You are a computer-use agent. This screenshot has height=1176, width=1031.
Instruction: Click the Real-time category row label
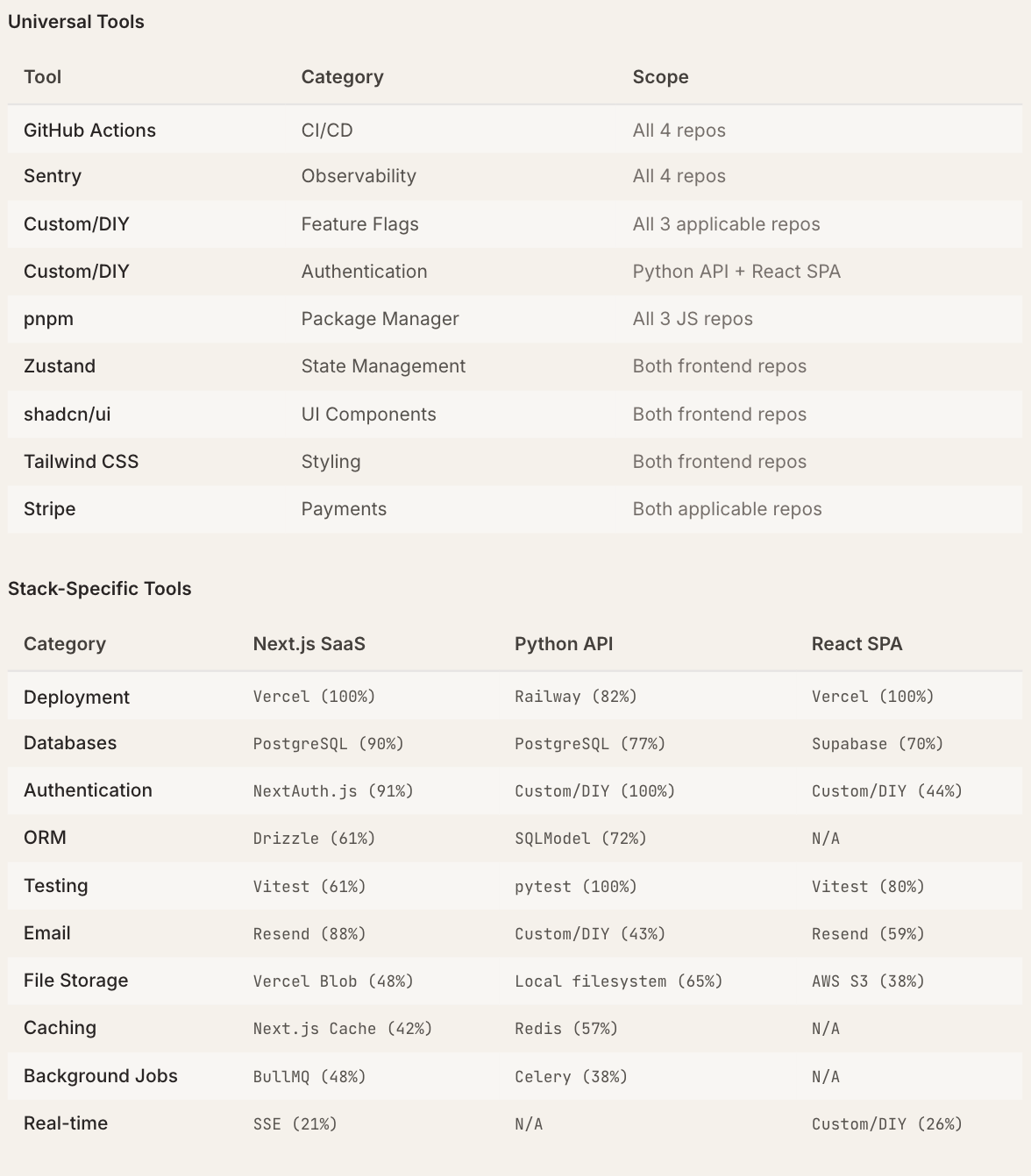(66, 1123)
